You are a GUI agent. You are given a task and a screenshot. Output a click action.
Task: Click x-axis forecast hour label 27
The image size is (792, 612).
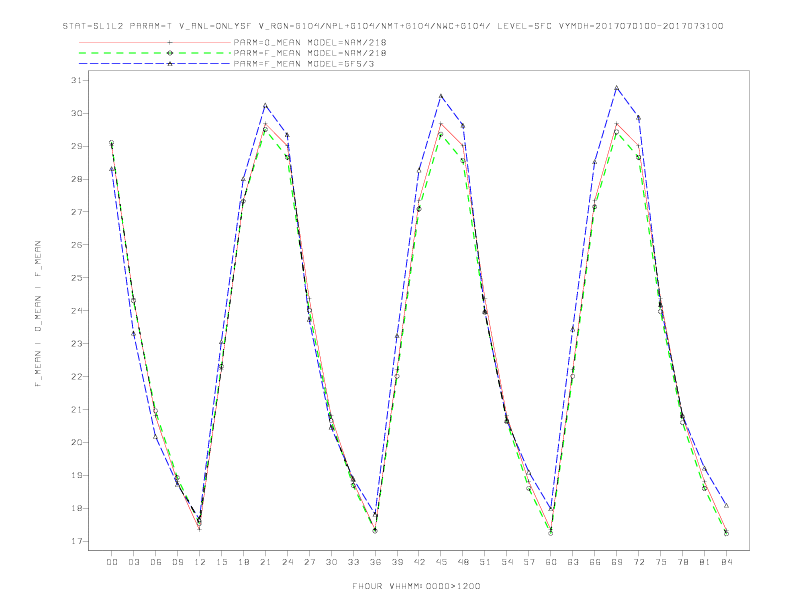click(309, 562)
